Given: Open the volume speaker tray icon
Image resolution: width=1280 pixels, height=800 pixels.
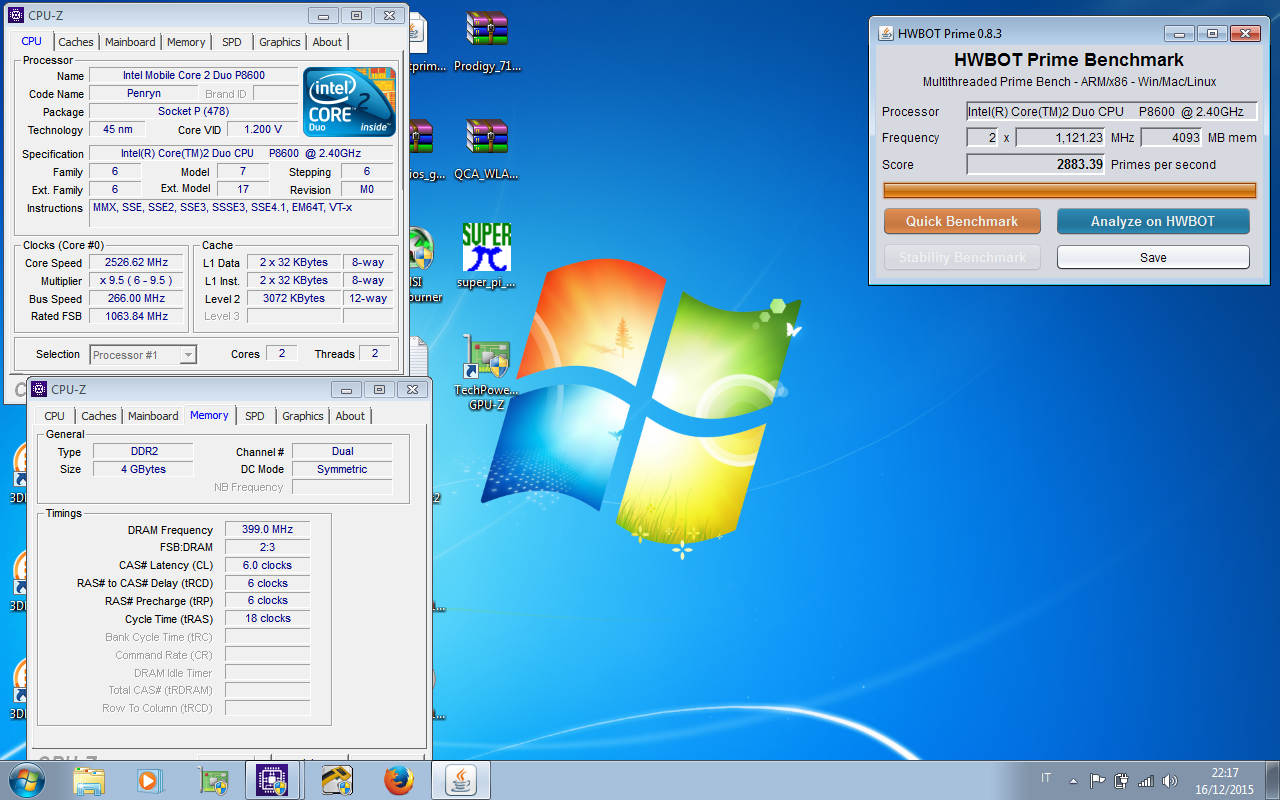Looking at the screenshot, I should pyautogui.click(x=1170, y=781).
